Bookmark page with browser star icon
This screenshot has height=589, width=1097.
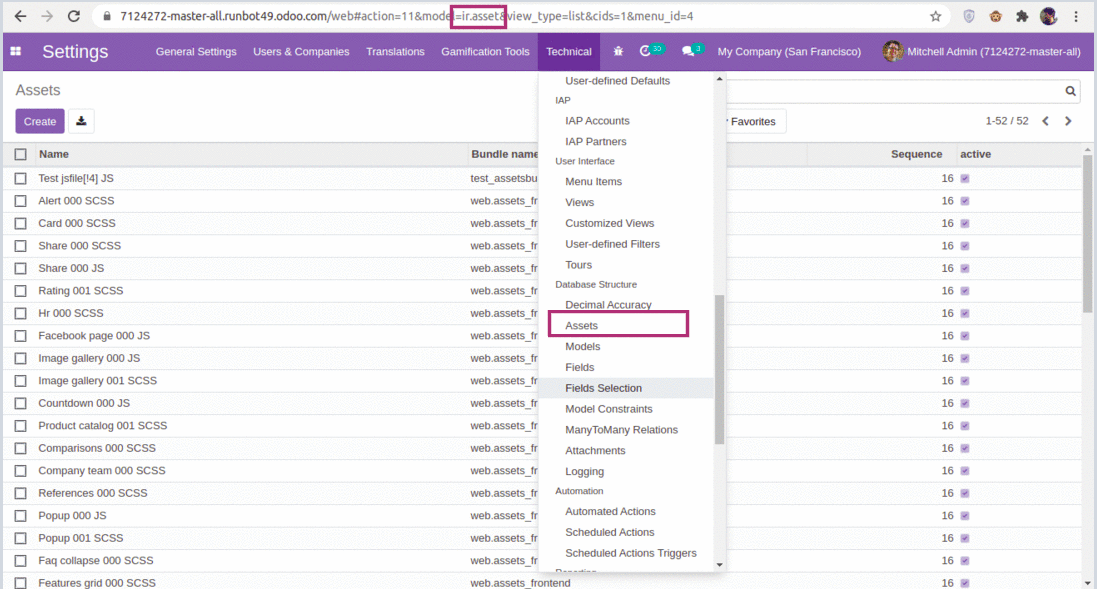936,16
